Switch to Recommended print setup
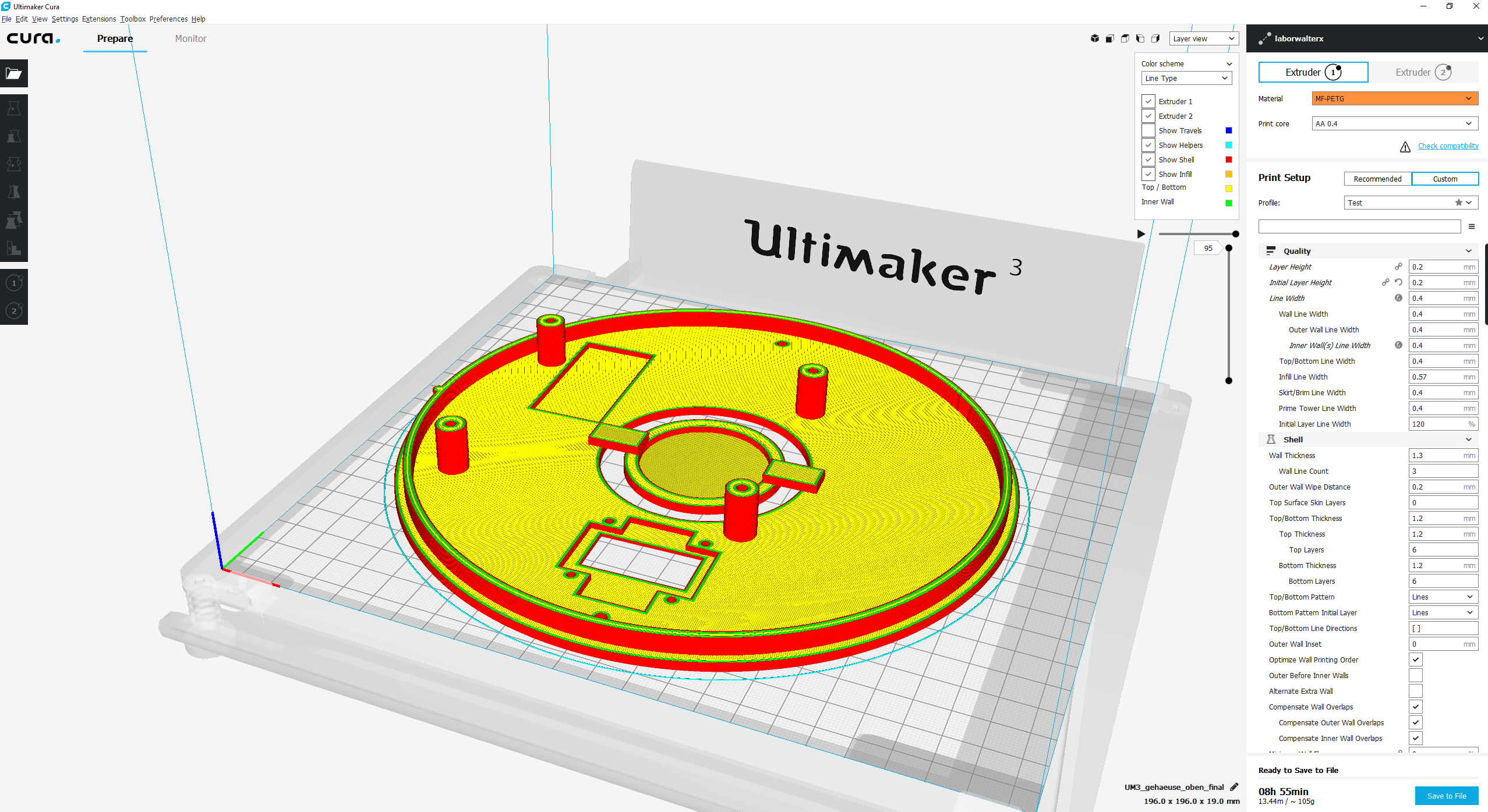Viewport: 1488px width, 812px height. pyautogui.click(x=1377, y=179)
